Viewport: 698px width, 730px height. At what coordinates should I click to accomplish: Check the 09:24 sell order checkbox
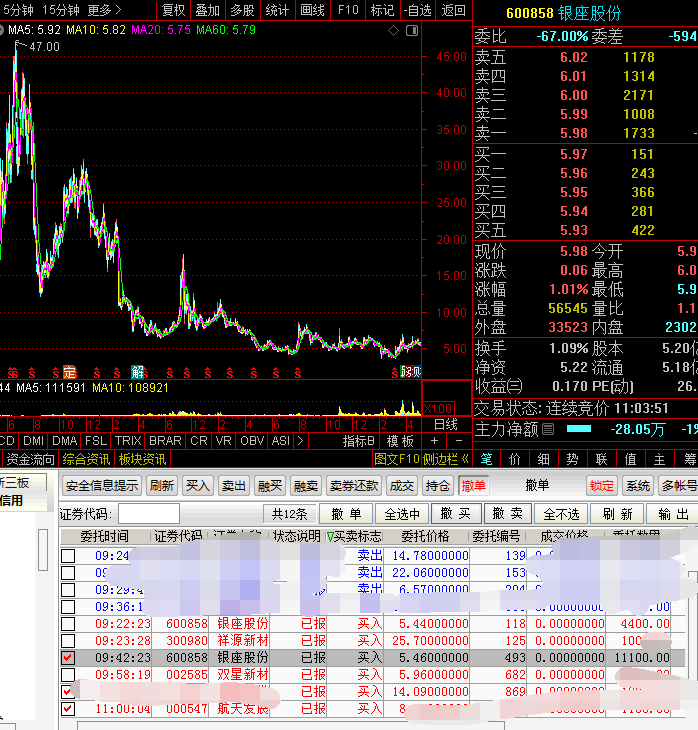68,555
